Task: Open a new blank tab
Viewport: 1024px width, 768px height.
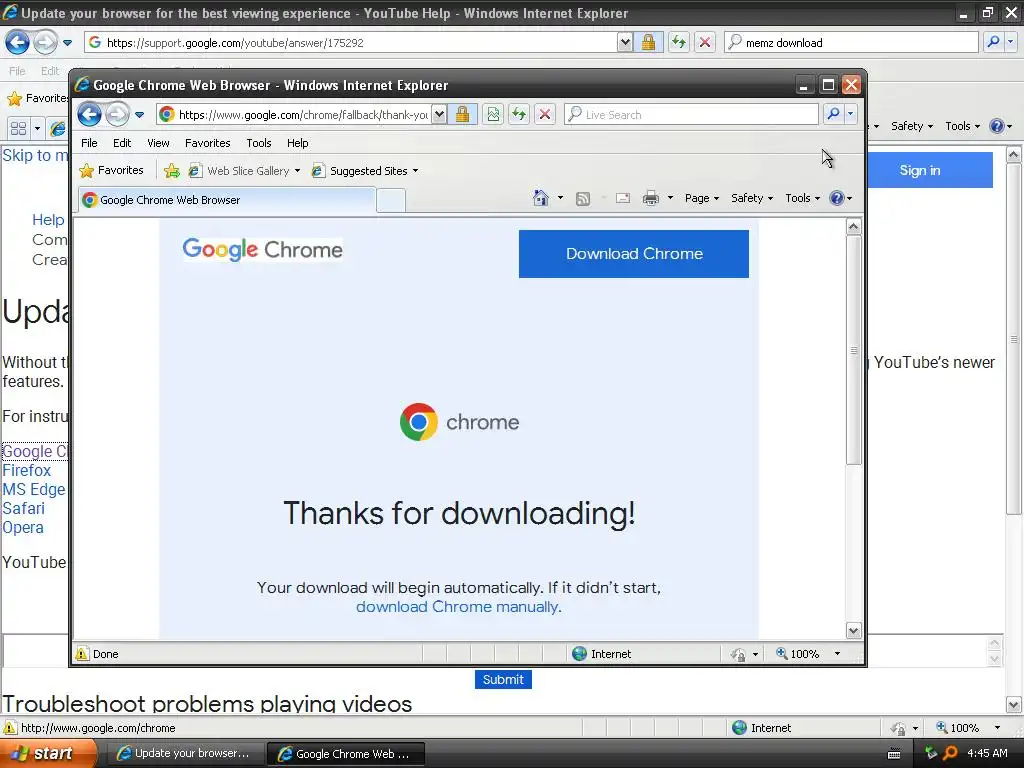Action: click(391, 200)
